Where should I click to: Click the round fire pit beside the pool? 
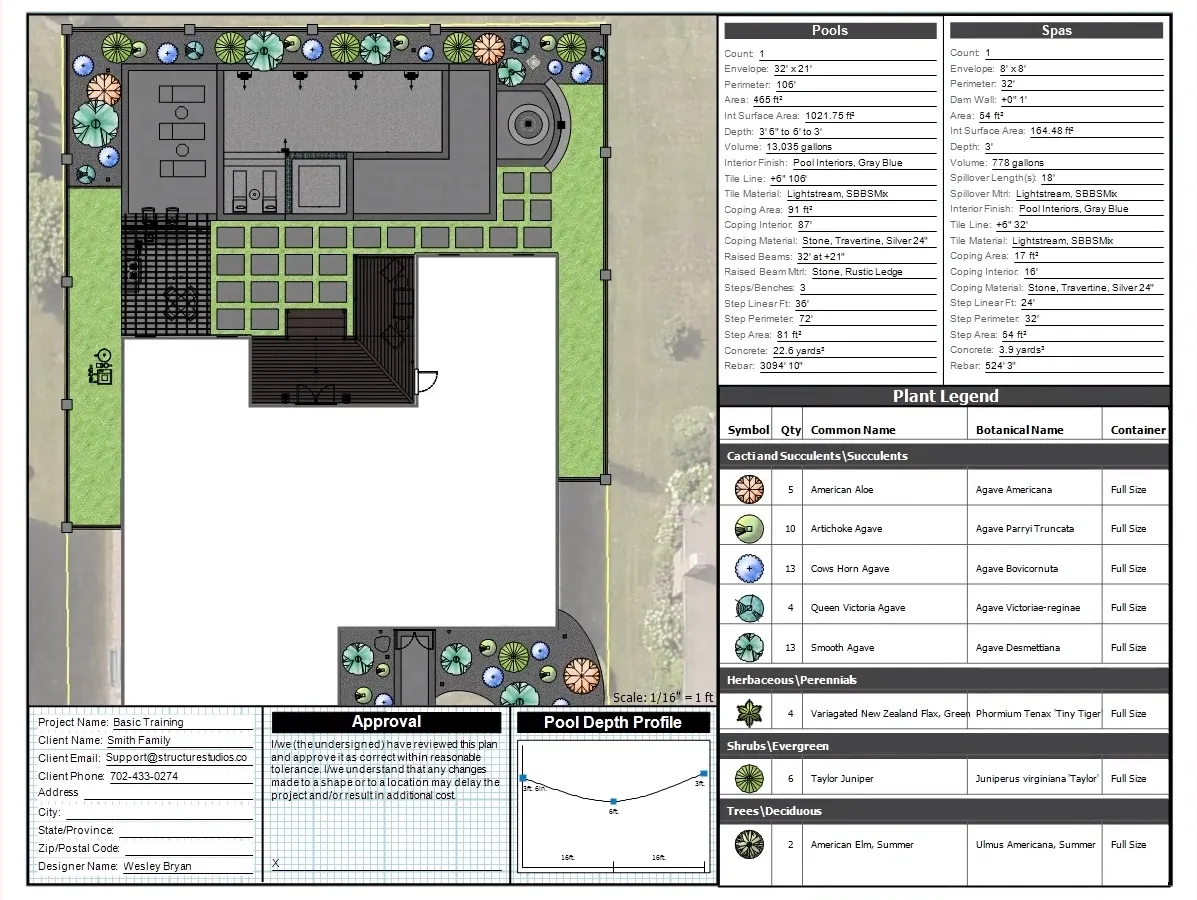coord(528,125)
